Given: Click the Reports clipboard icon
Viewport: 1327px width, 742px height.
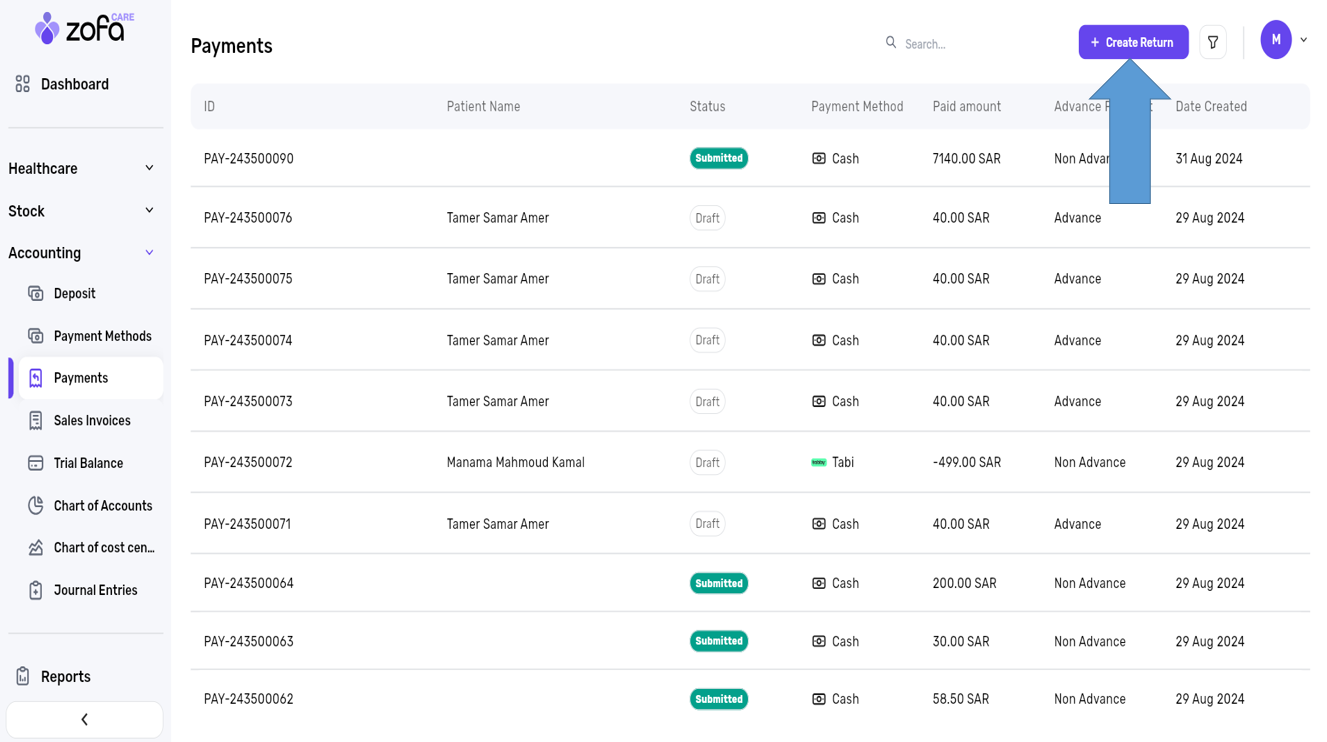Looking at the screenshot, I should [x=23, y=677].
